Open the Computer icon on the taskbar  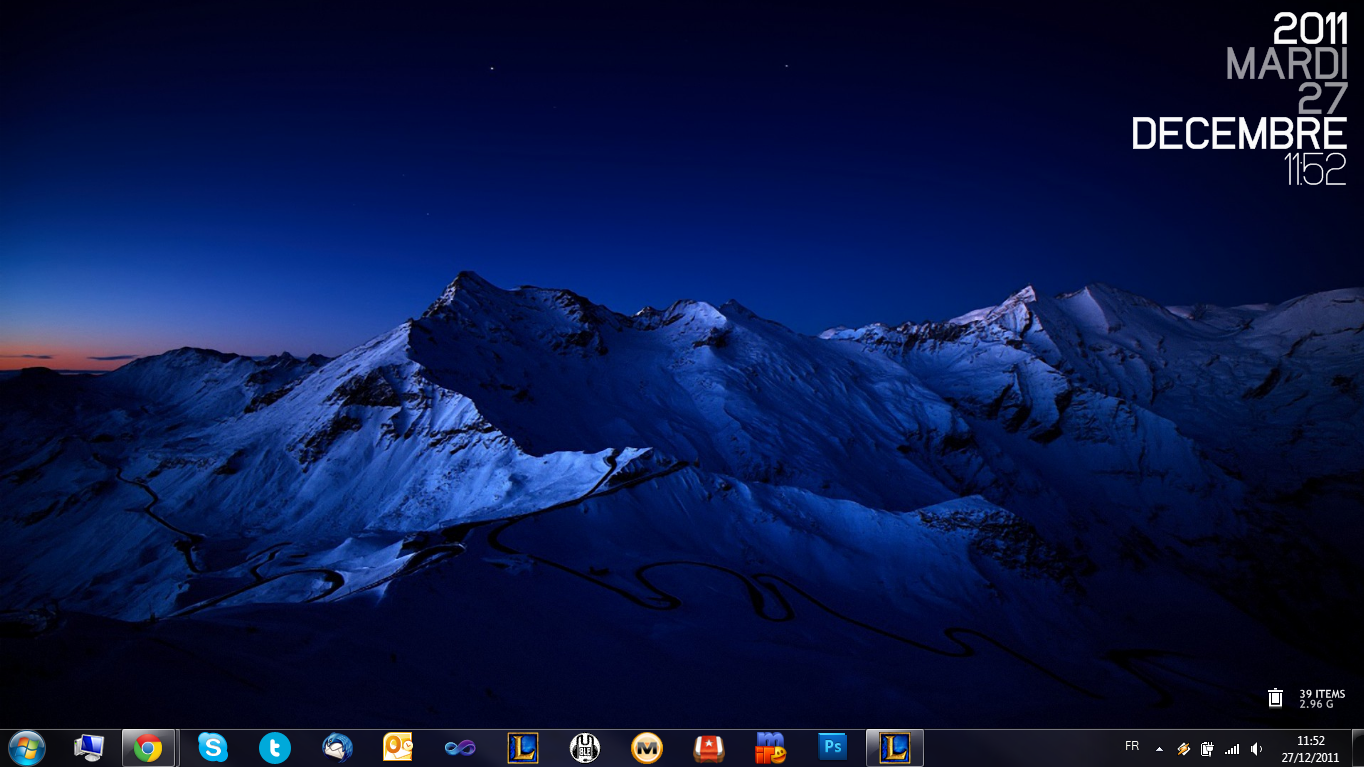[x=89, y=748]
